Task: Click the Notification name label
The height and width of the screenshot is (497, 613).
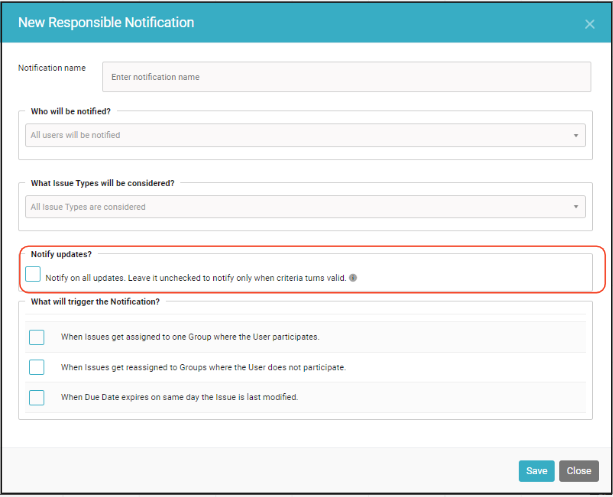Action: pos(52,68)
